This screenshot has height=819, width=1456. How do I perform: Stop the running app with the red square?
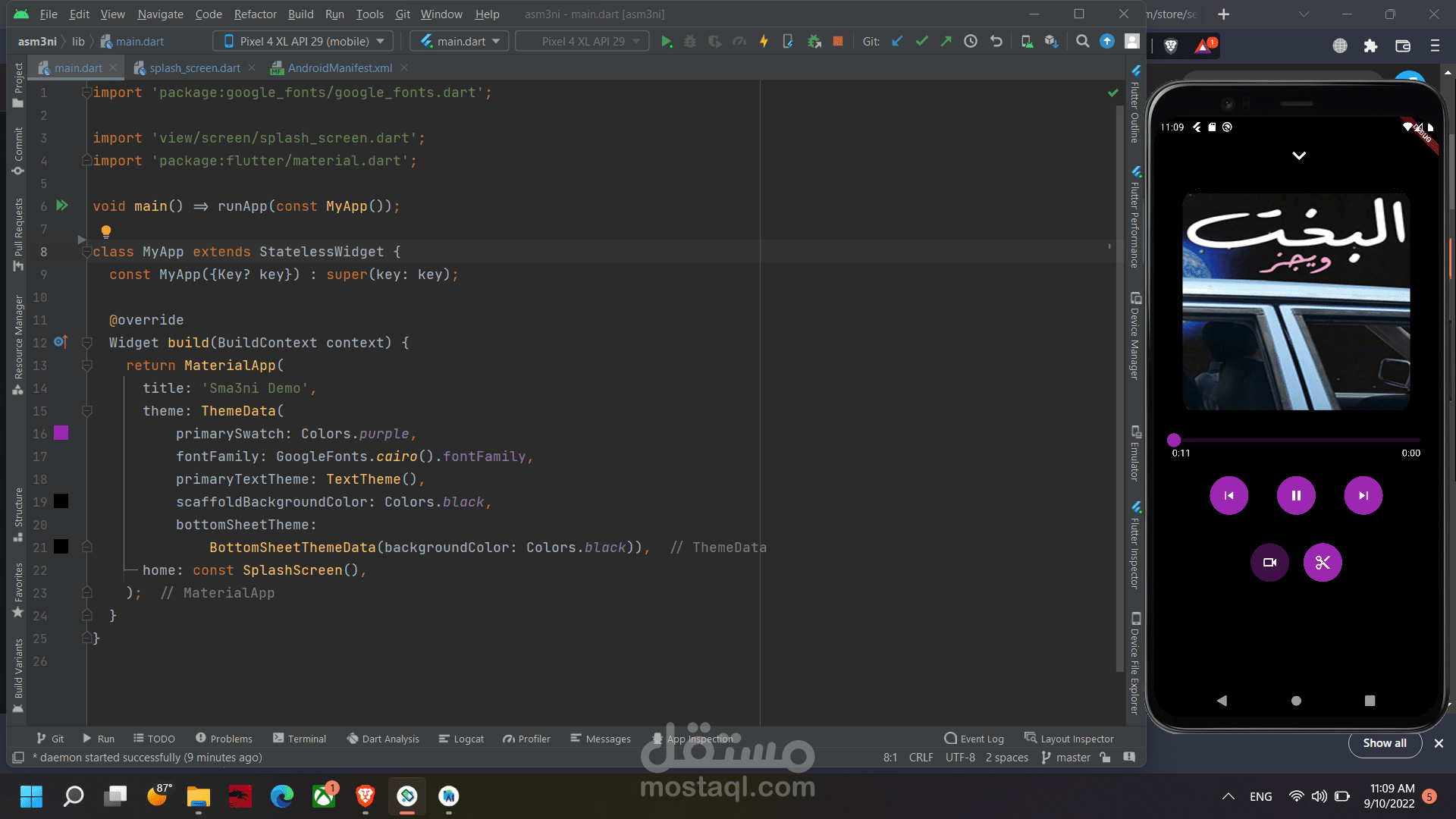tap(838, 42)
